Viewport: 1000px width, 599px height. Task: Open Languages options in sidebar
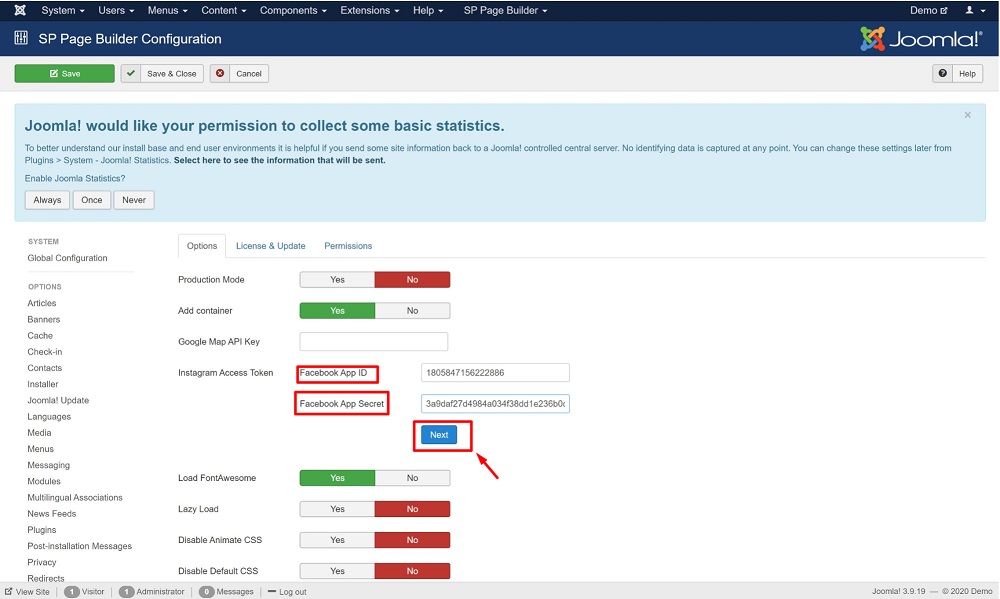49,417
